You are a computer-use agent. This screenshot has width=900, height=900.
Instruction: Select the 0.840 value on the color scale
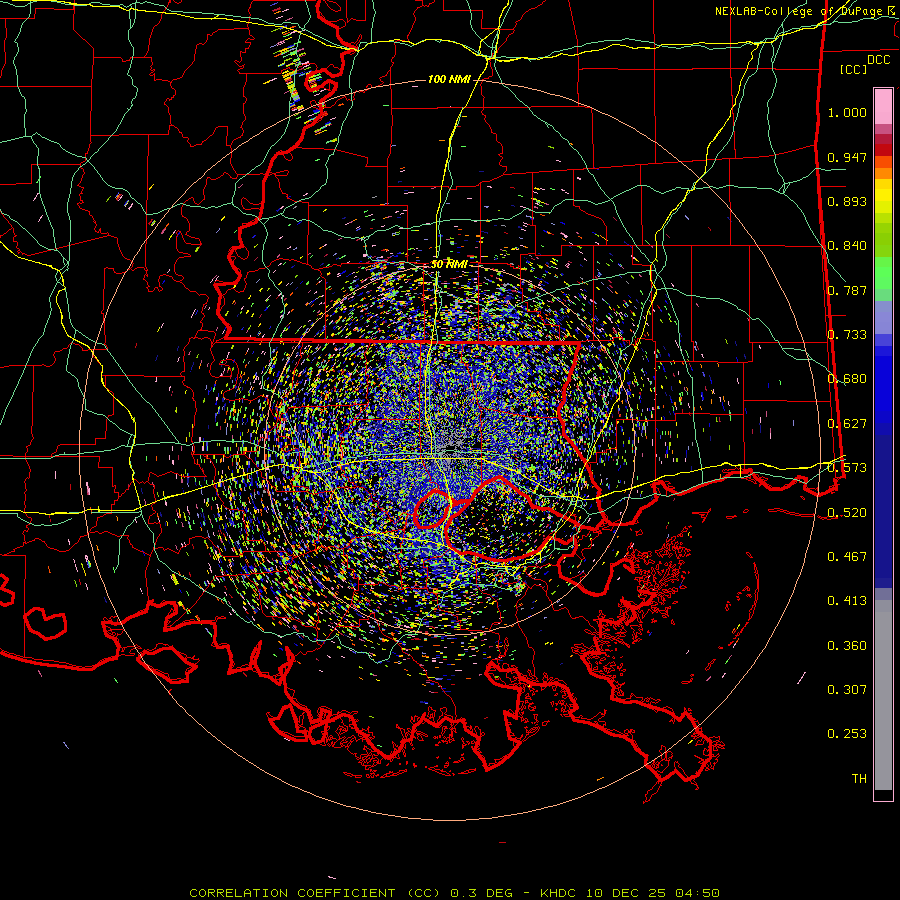(x=847, y=246)
